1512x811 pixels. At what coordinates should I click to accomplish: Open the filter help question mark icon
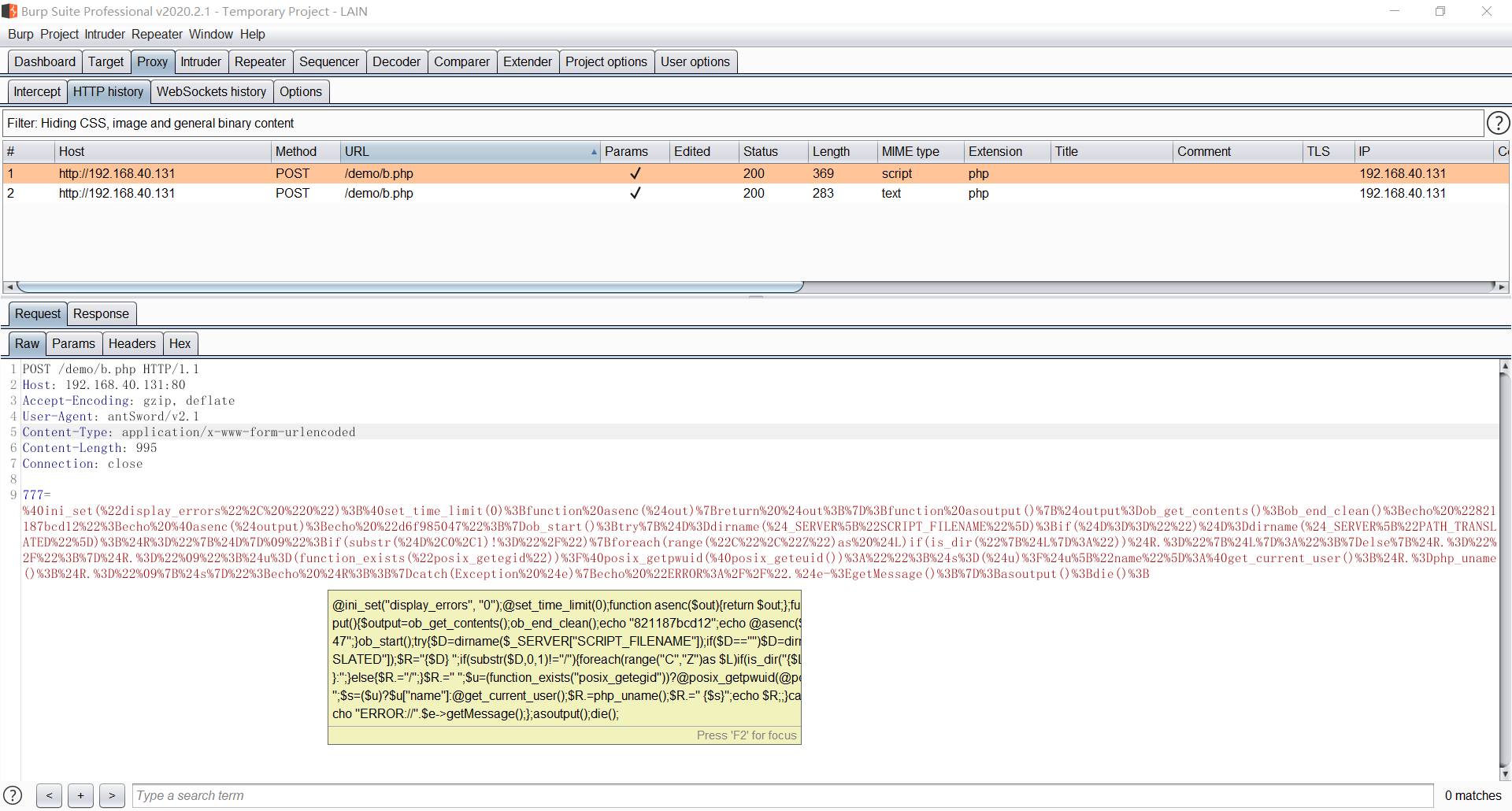click(x=1498, y=123)
